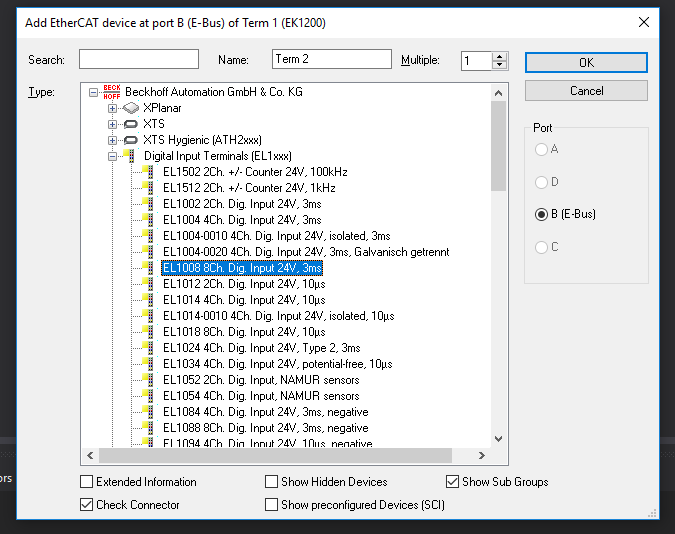
Task: Select EL1002 2Ch. Dig. Input 24V, 3ms
Action: pos(242,204)
